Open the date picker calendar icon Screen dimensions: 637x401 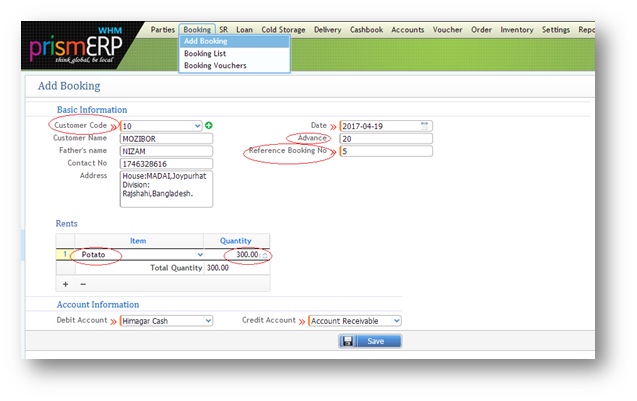point(425,126)
